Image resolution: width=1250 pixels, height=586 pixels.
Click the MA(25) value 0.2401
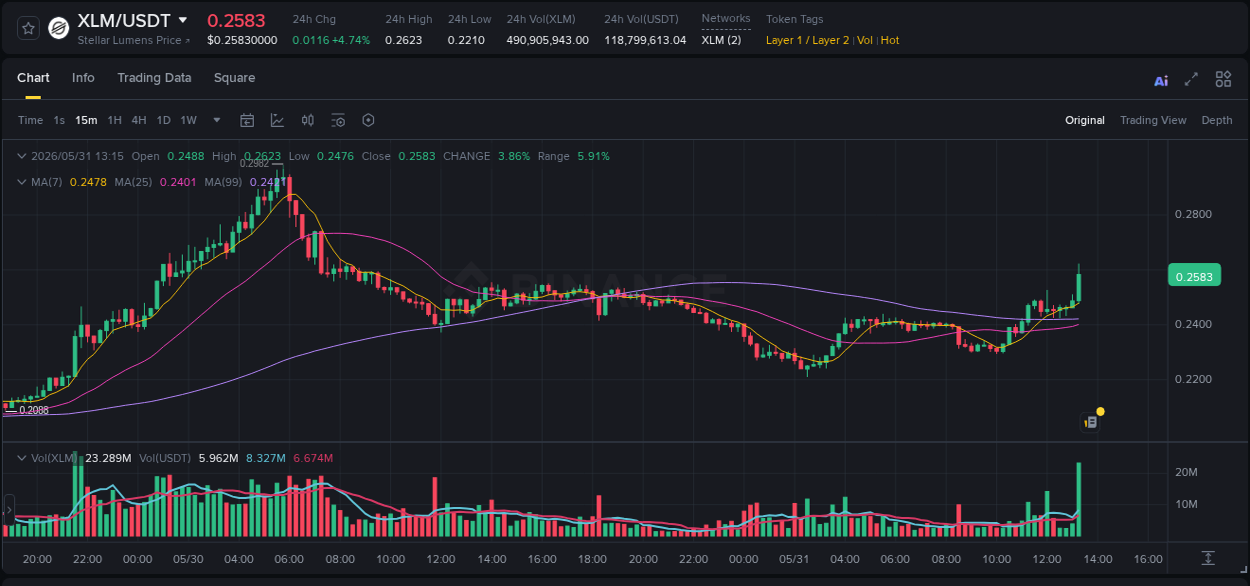click(177, 182)
